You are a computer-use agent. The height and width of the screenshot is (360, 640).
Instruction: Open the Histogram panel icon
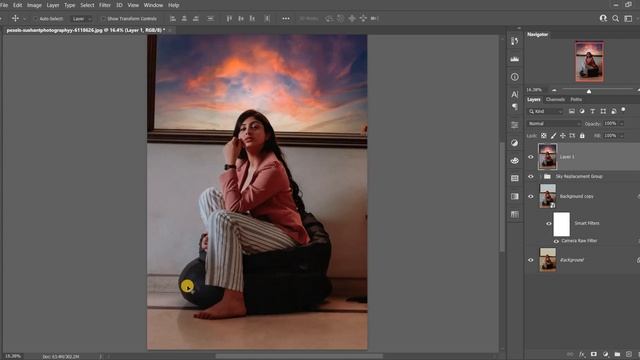515,59
